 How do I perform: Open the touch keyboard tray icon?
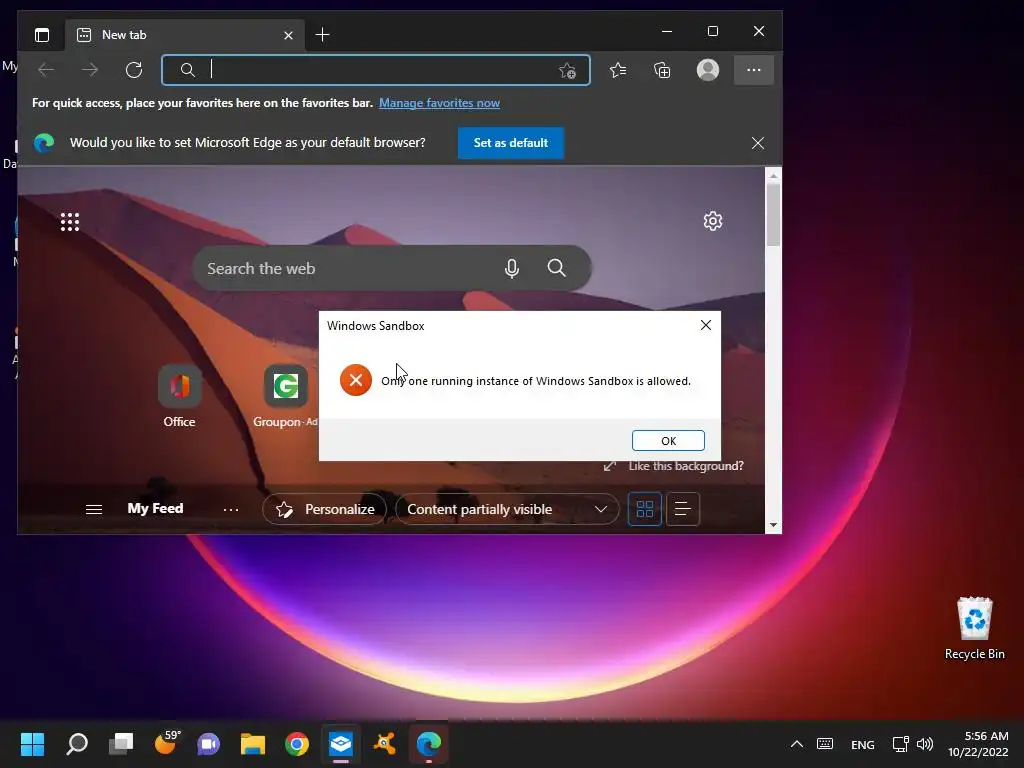825,744
